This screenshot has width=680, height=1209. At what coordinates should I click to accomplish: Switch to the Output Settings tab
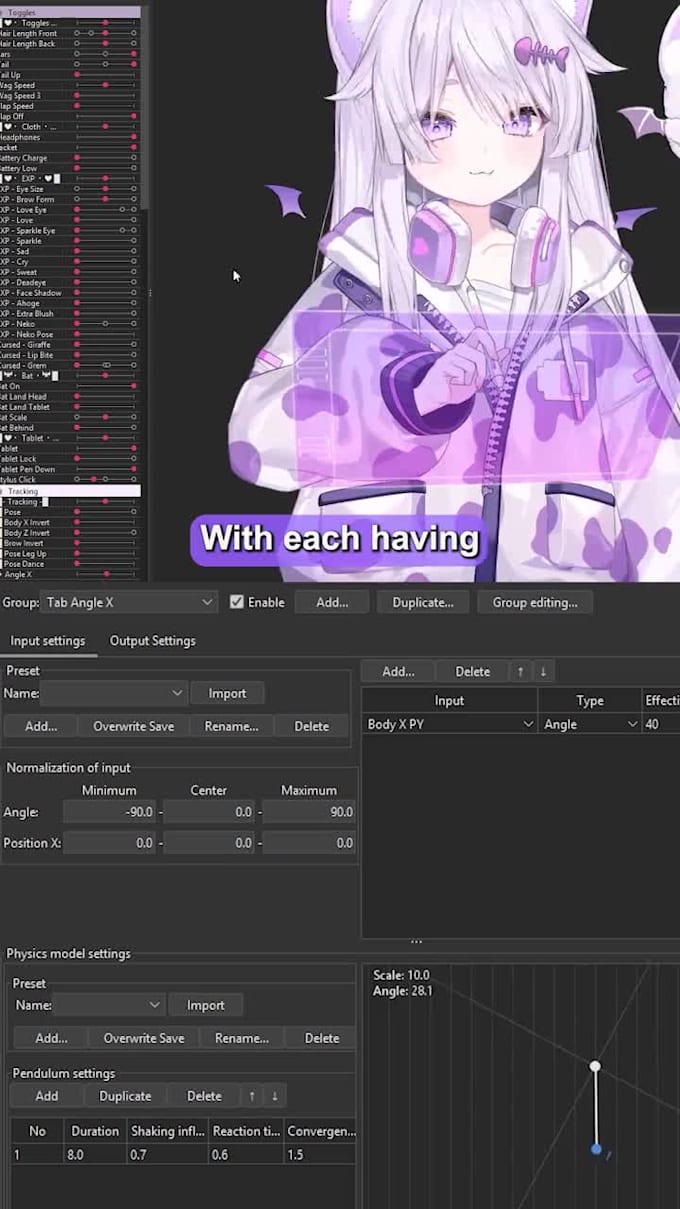click(x=153, y=641)
